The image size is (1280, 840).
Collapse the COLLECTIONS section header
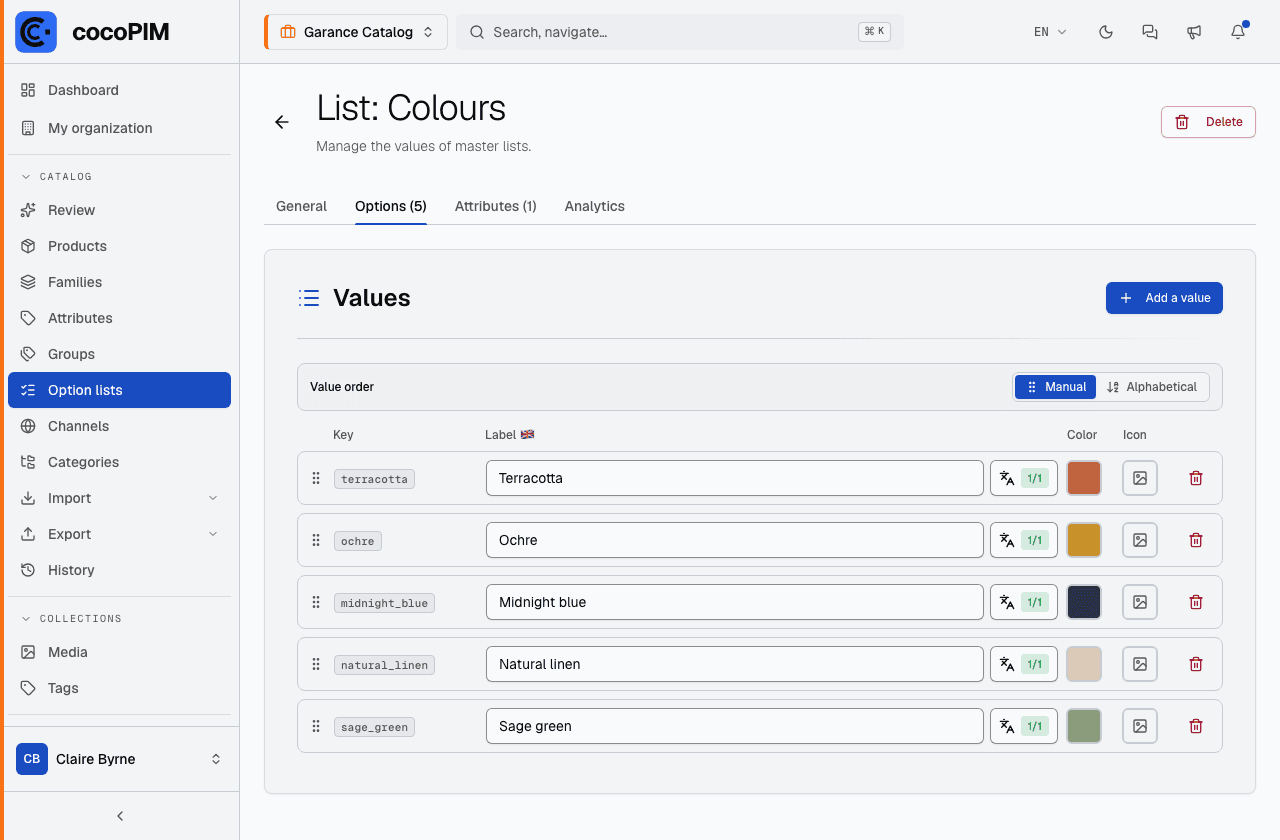click(x=71, y=618)
